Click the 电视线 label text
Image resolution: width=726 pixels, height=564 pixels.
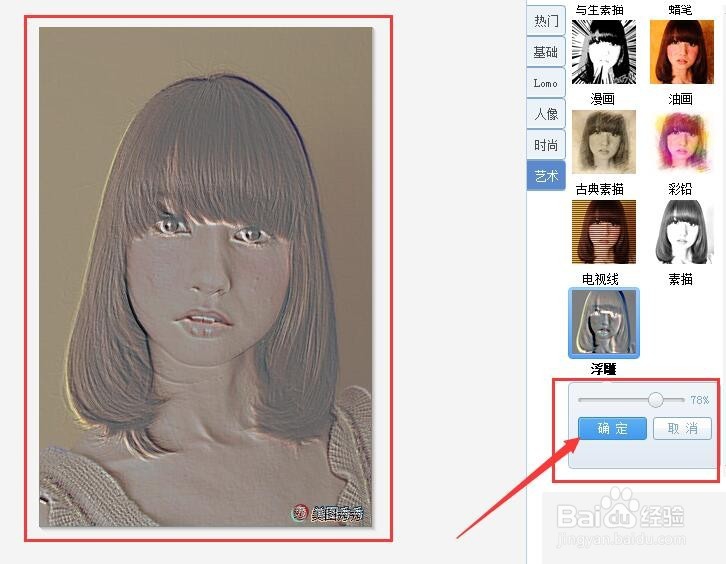click(x=601, y=279)
